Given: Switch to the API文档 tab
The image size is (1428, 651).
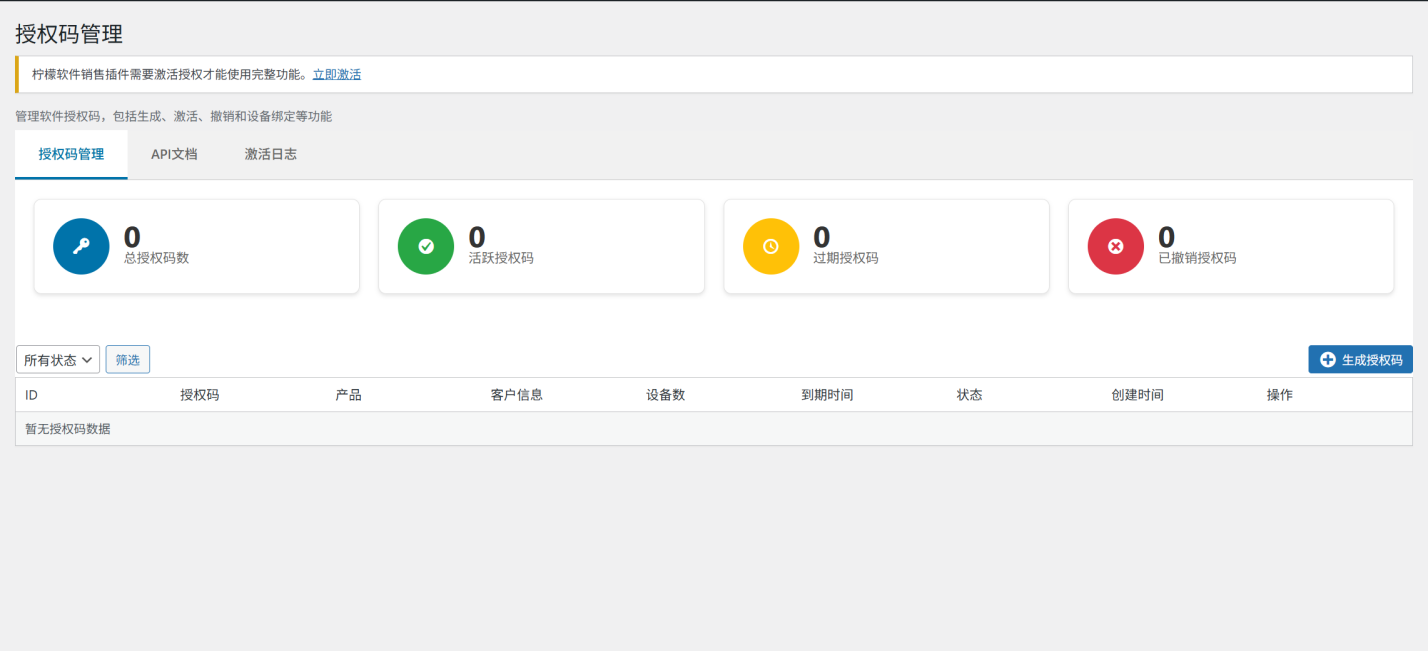Looking at the screenshot, I should point(174,155).
